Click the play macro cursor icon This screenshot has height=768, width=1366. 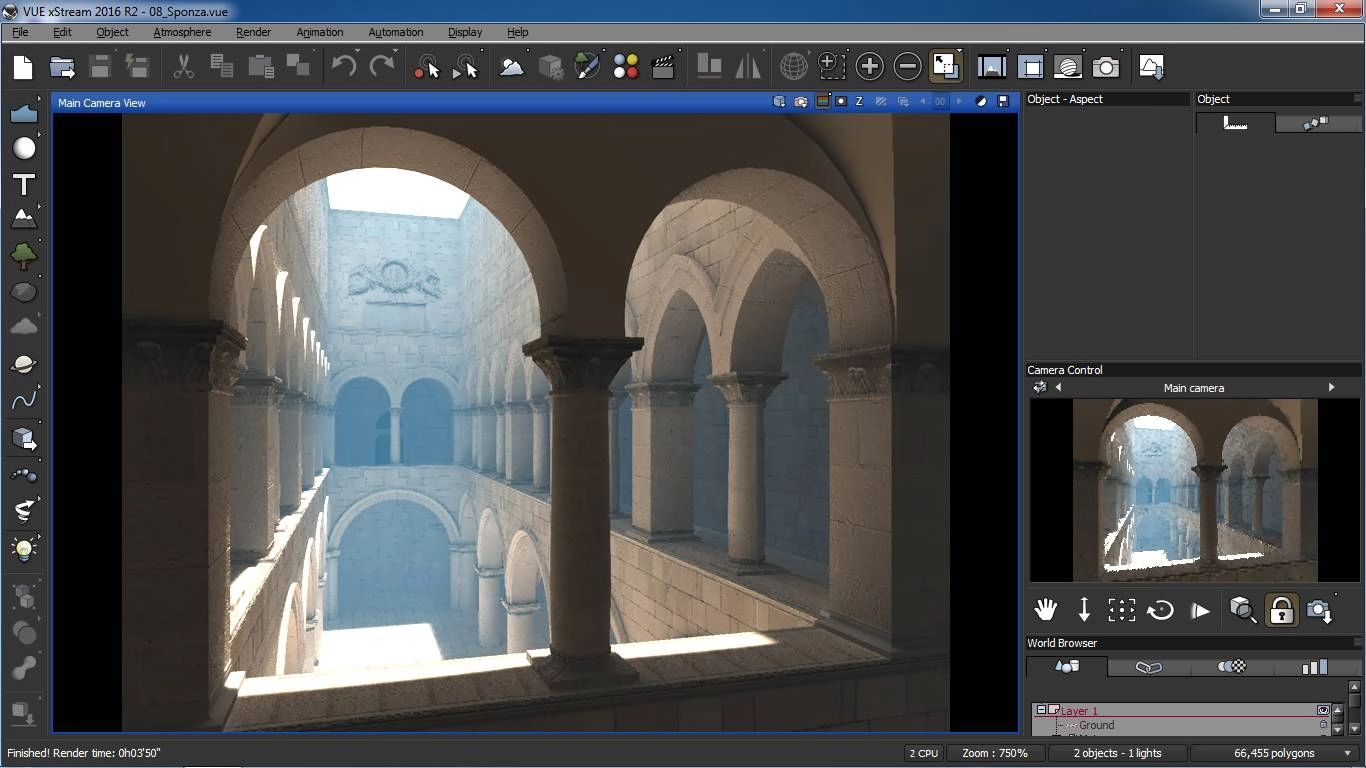pos(466,67)
